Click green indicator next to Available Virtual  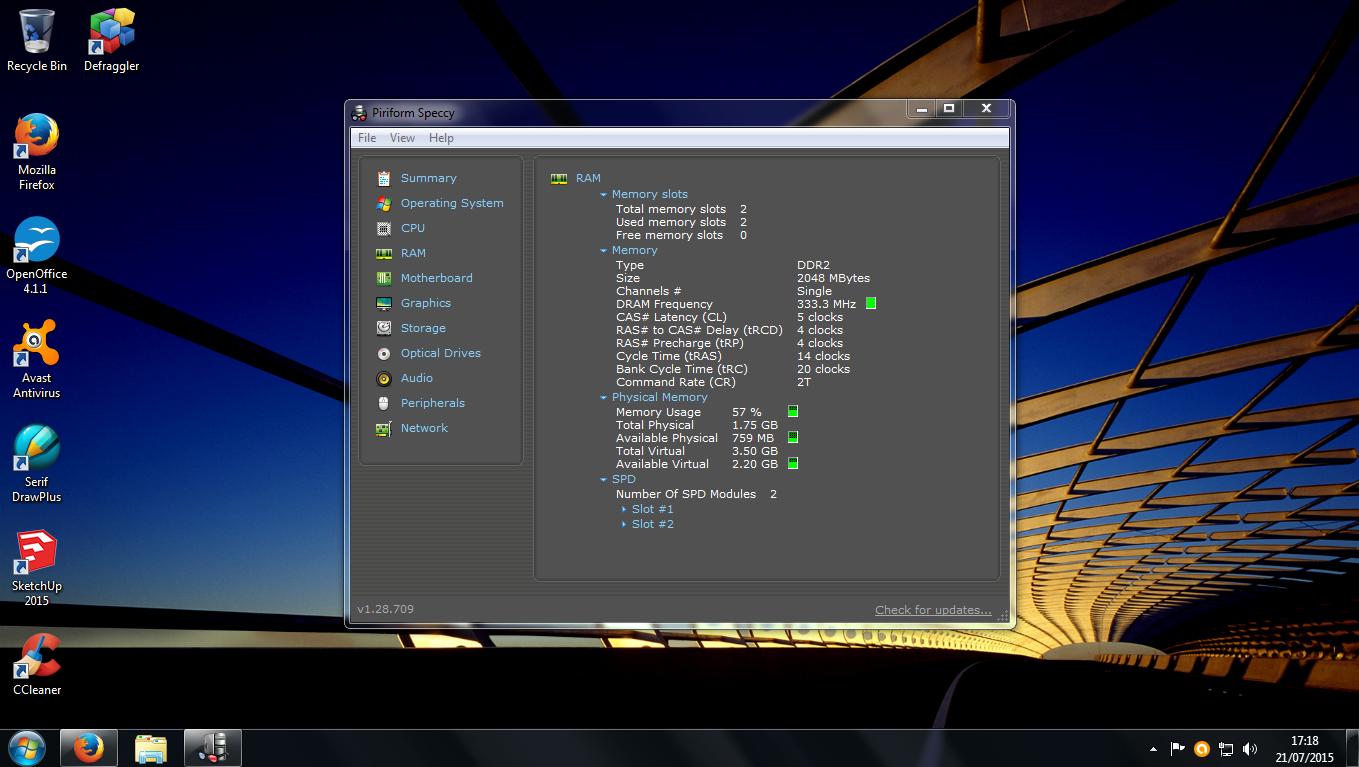[x=793, y=463]
